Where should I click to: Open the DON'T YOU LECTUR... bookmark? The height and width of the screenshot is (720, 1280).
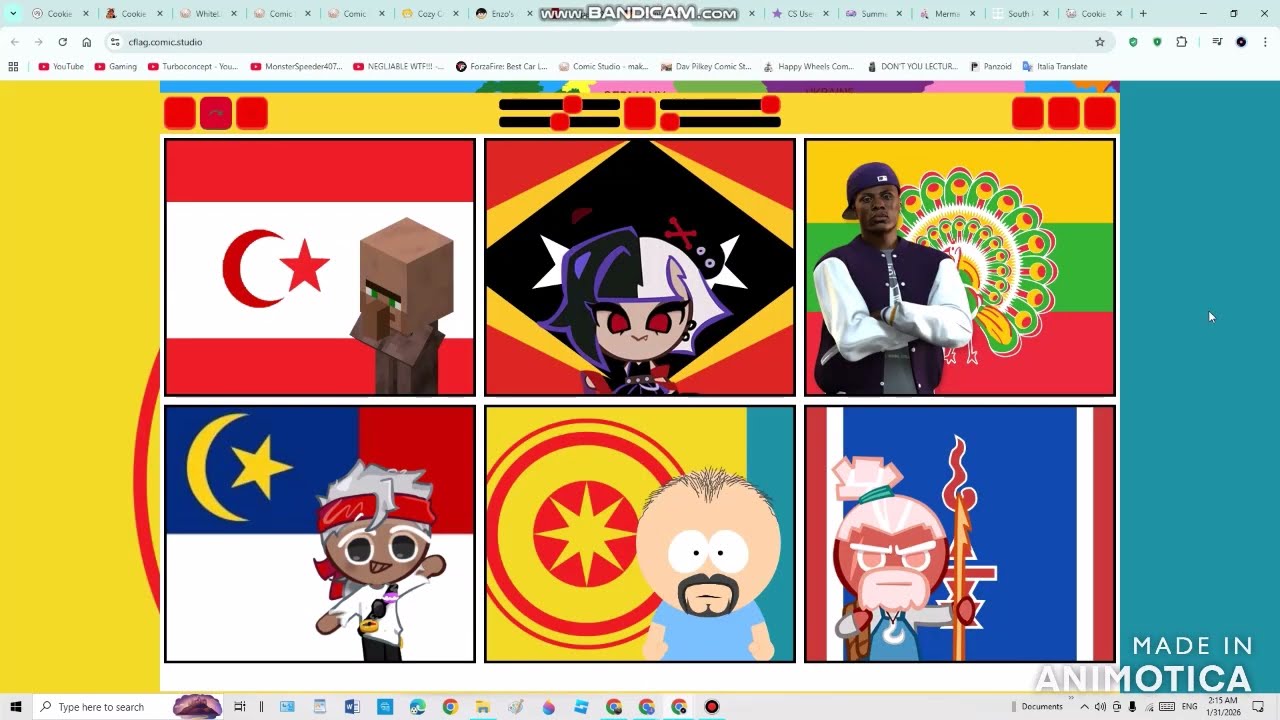911,66
